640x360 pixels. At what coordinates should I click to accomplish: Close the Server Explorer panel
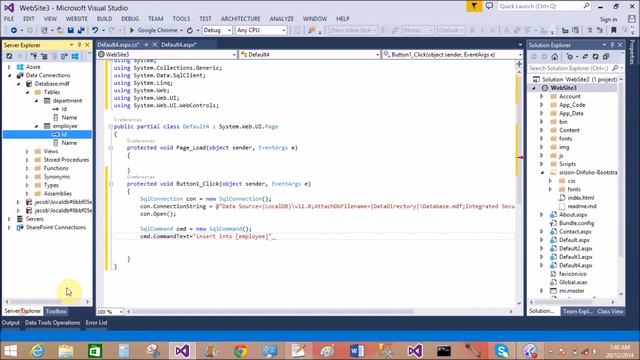(x=87, y=44)
